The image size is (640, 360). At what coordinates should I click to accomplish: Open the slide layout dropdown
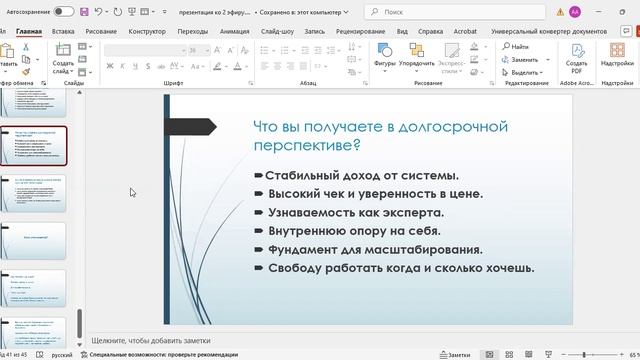[x=84, y=47]
